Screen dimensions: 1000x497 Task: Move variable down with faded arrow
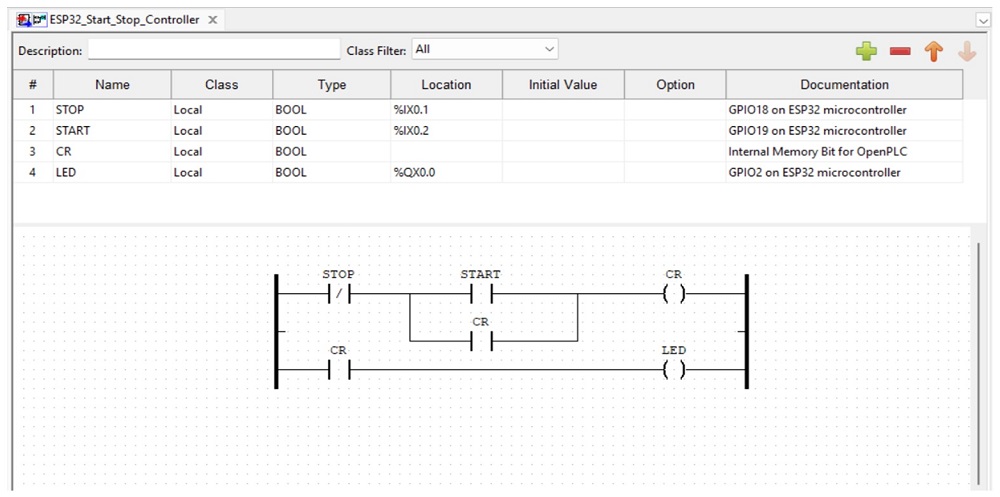tap(967, 51)
